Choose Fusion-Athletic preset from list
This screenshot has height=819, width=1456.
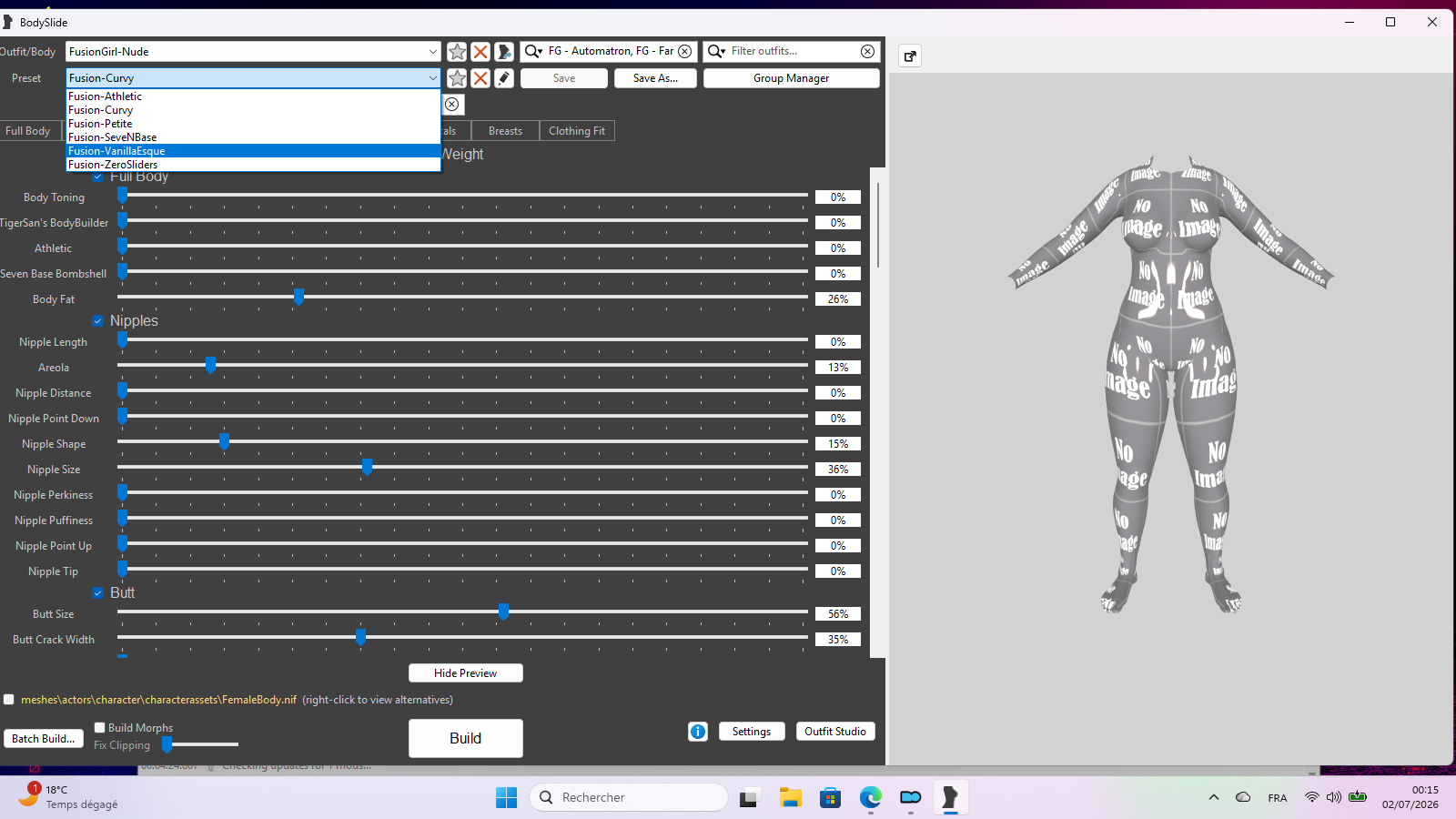click(x=253, y=96)
